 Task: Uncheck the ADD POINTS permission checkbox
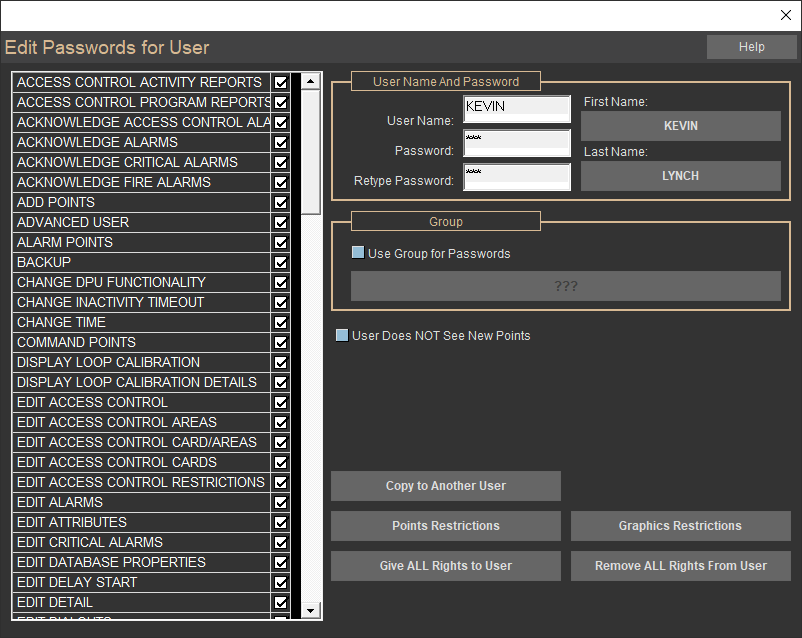click(x=281, y=202)
